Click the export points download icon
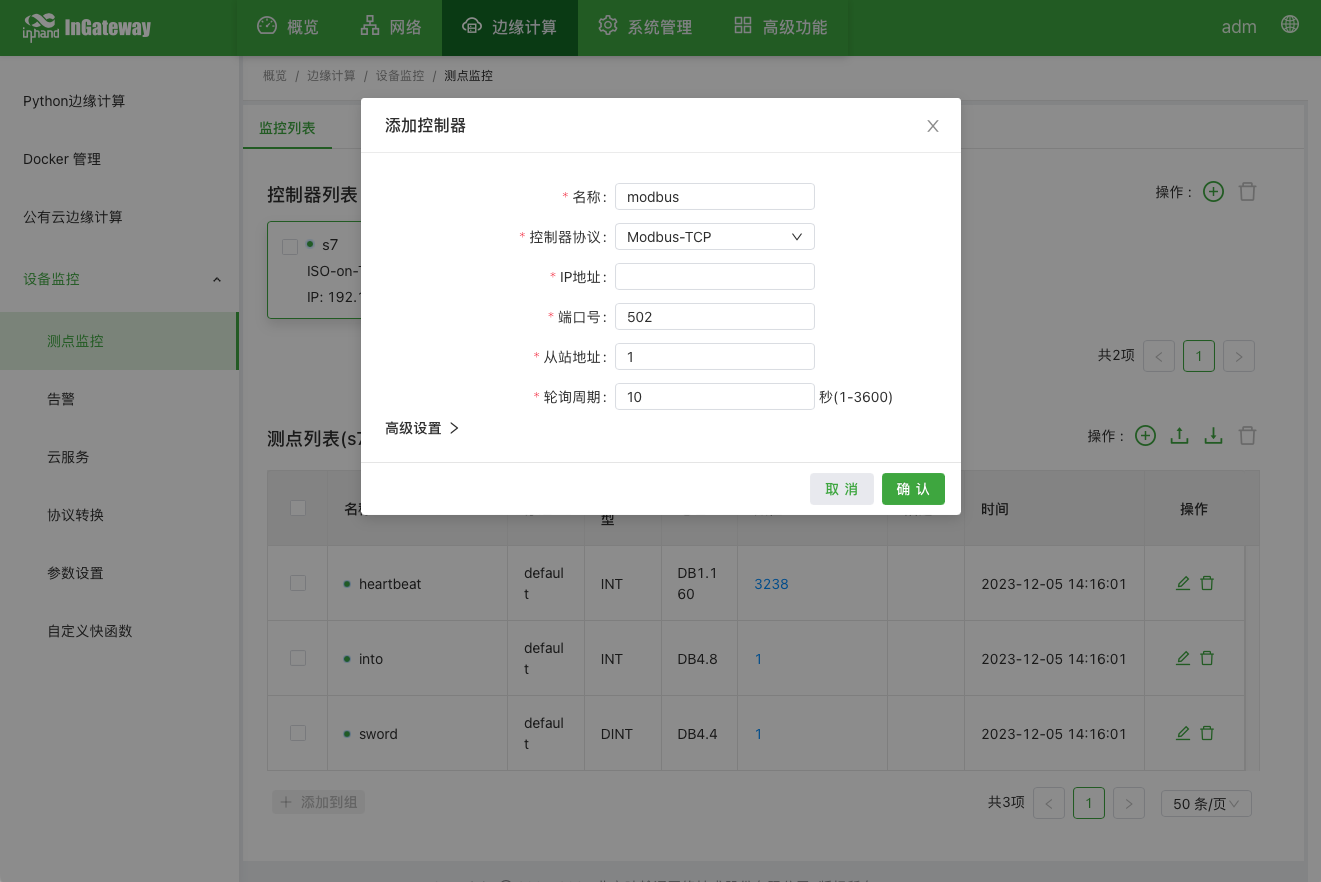The height and width of the screenshot is (882, 1321). pos(1213,436)
